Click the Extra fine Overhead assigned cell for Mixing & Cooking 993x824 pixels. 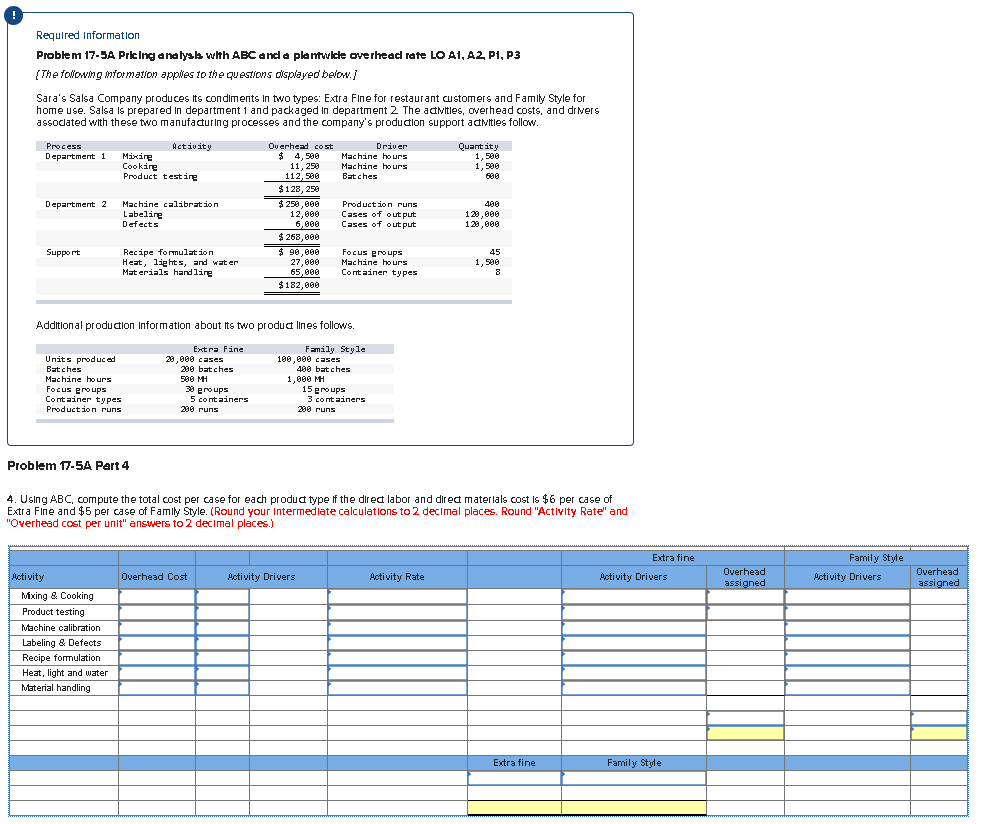[743, 596]
